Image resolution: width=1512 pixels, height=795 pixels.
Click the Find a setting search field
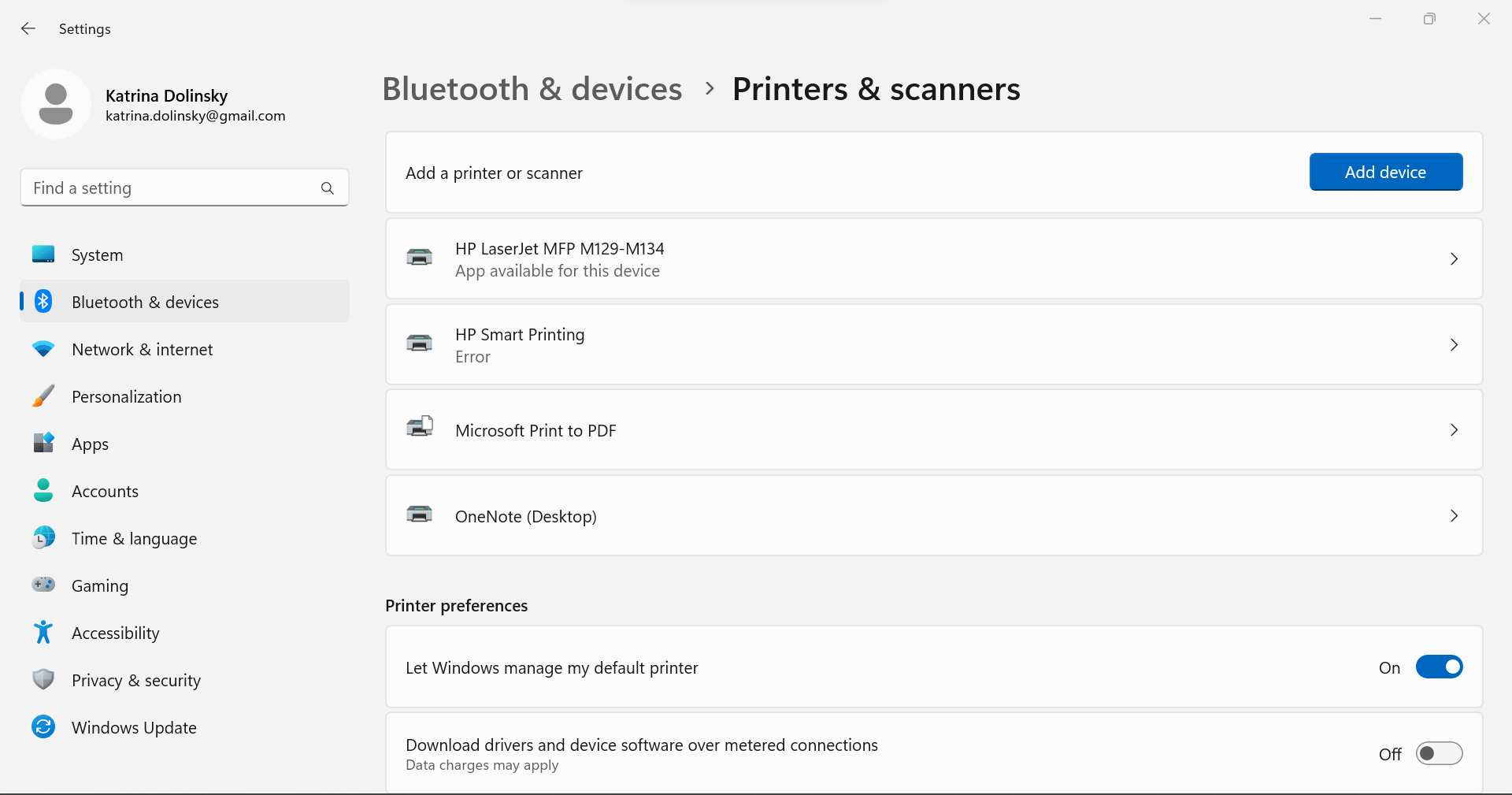[x=184, y=188]
